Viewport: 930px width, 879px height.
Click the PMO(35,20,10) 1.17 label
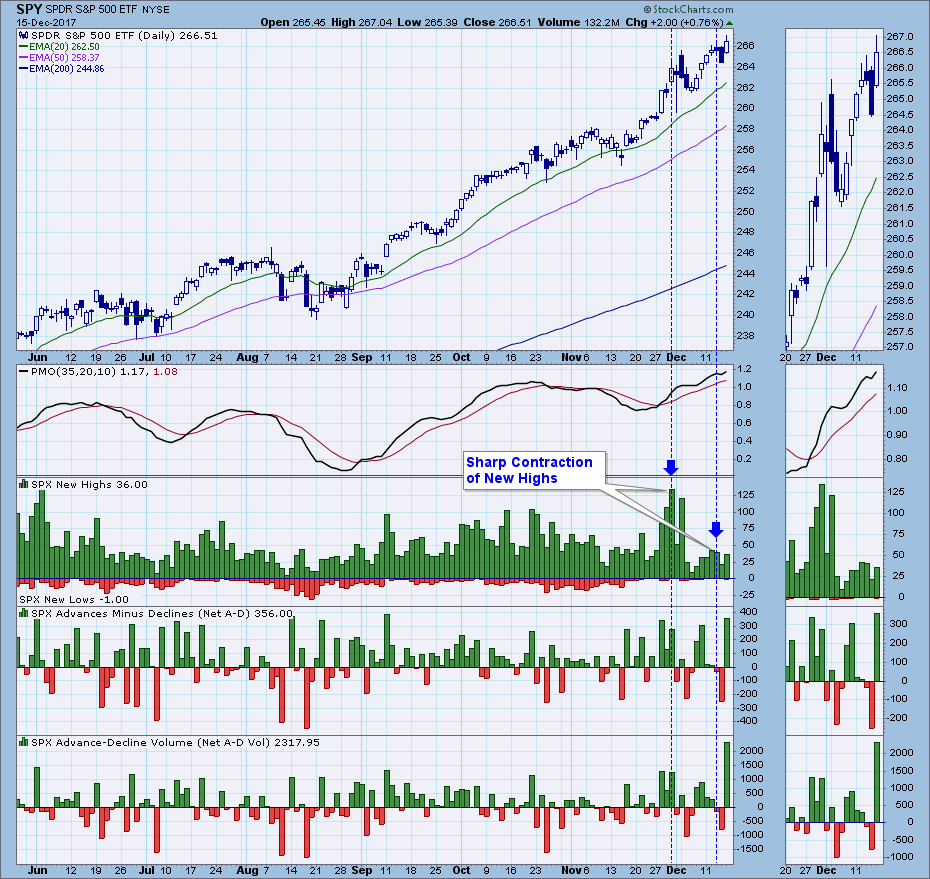coord(89,372)
